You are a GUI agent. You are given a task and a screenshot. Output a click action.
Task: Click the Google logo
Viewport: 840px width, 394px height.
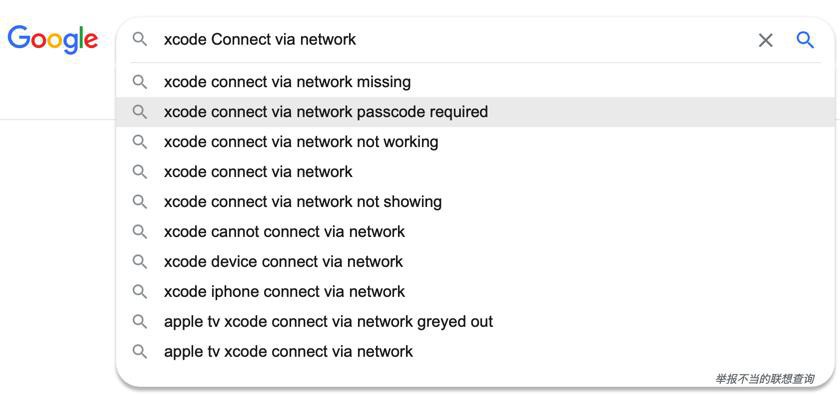(52, 40)
